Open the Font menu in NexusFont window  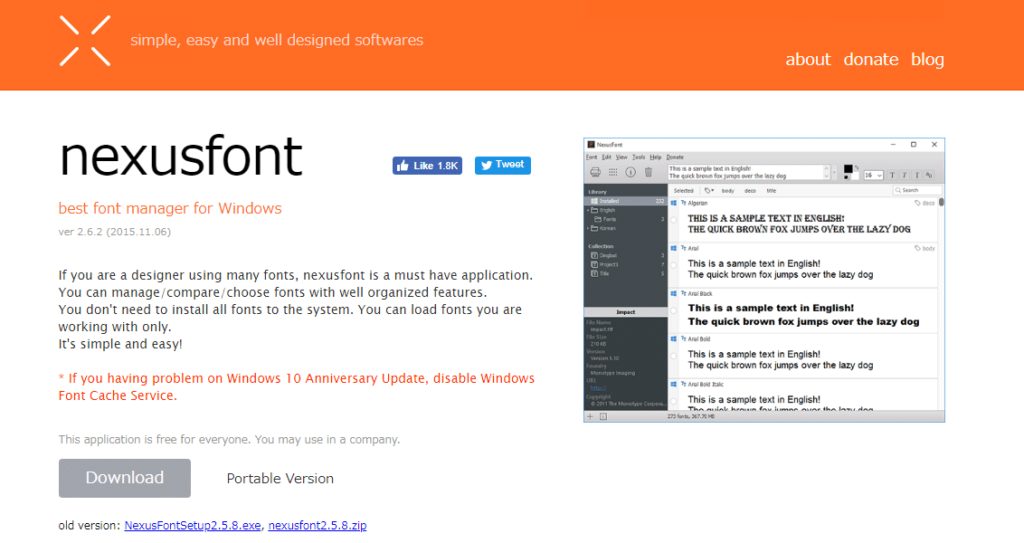(x=591, y=157)
